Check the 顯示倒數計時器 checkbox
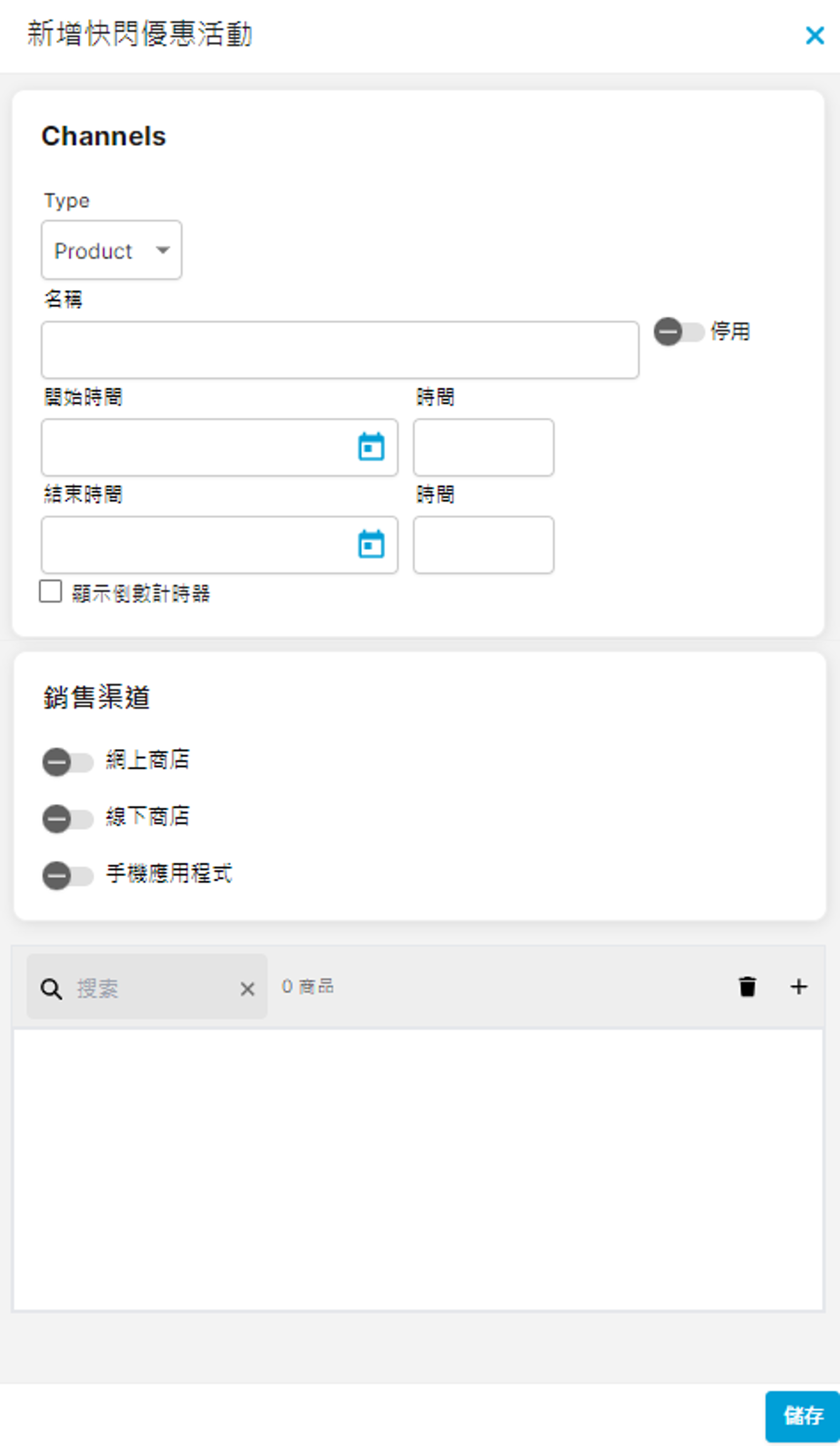The width and height of the screenshot is (840, 1446). 51,591
